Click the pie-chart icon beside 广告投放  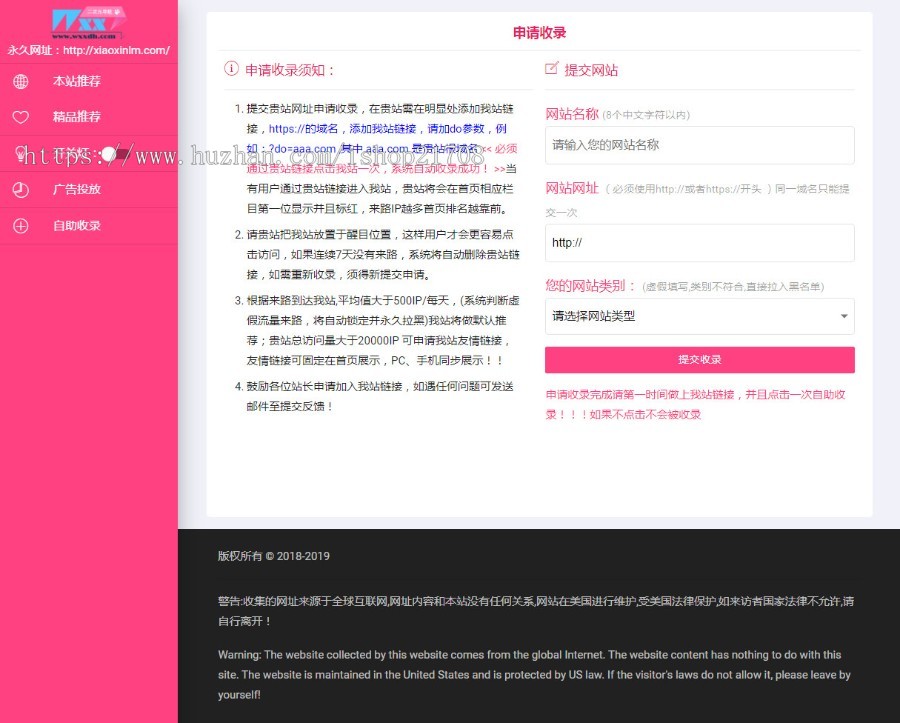(21, 189)
